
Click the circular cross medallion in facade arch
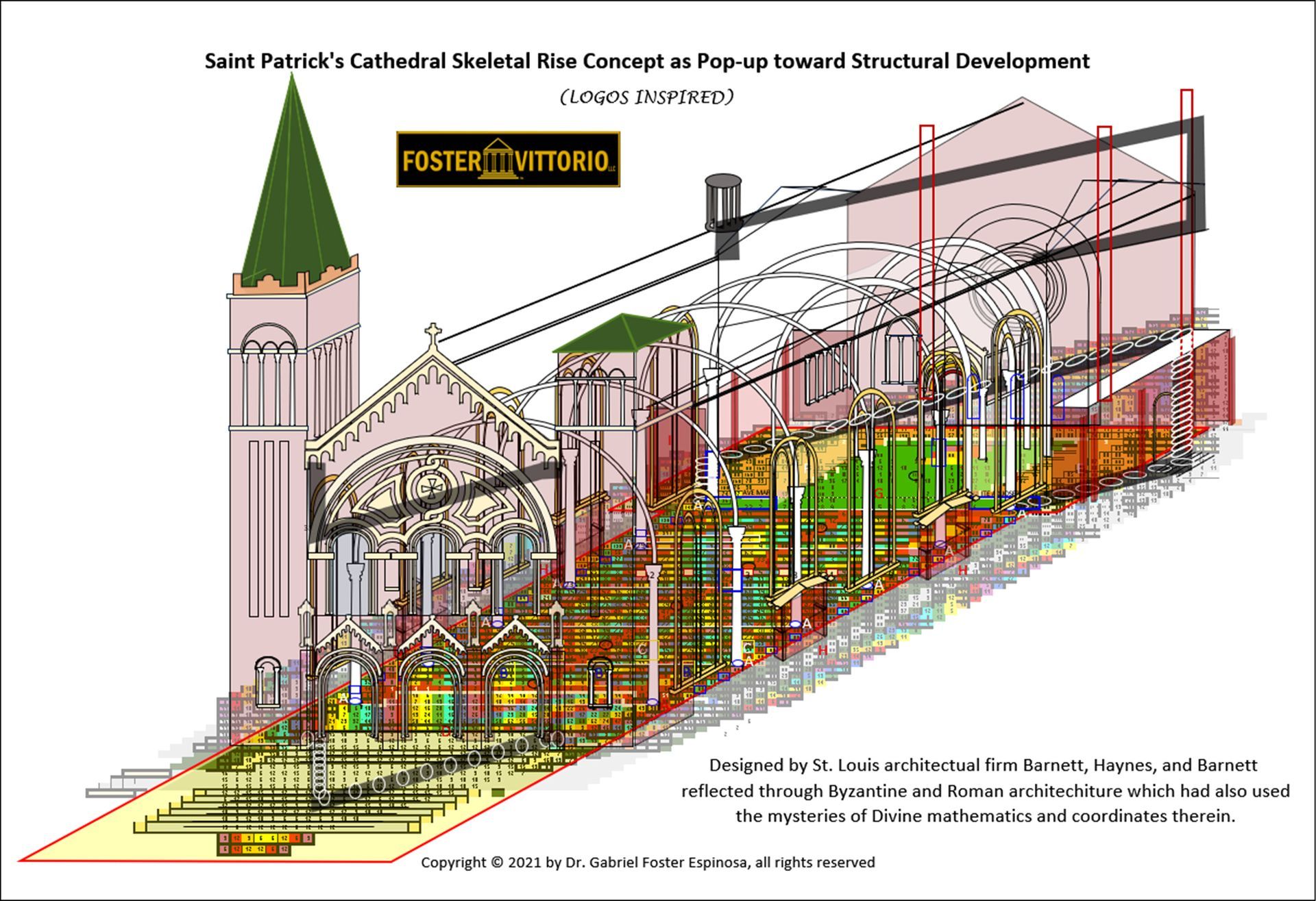point(433,487)
